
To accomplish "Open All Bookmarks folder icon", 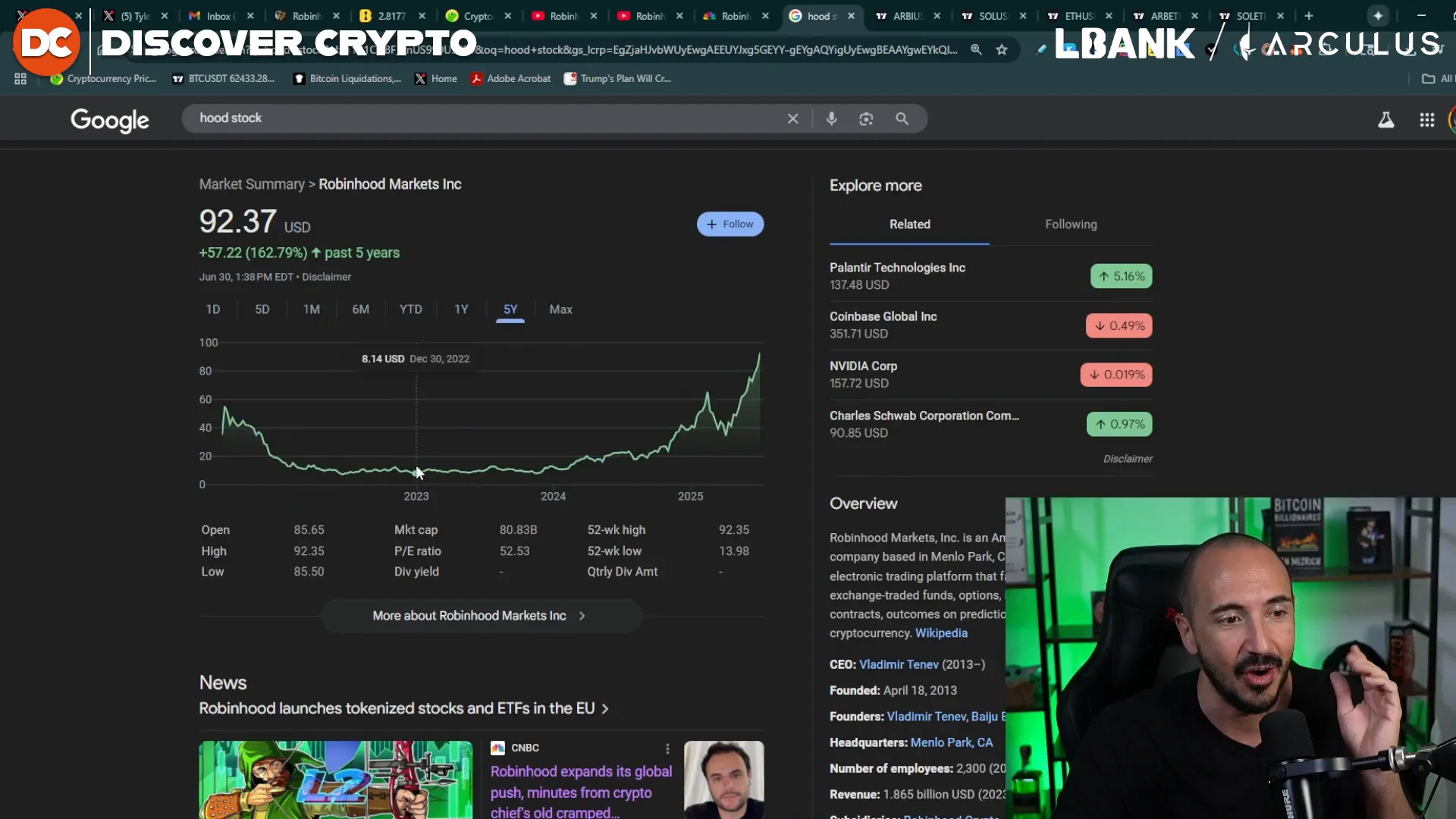I will click(1429, 79).
